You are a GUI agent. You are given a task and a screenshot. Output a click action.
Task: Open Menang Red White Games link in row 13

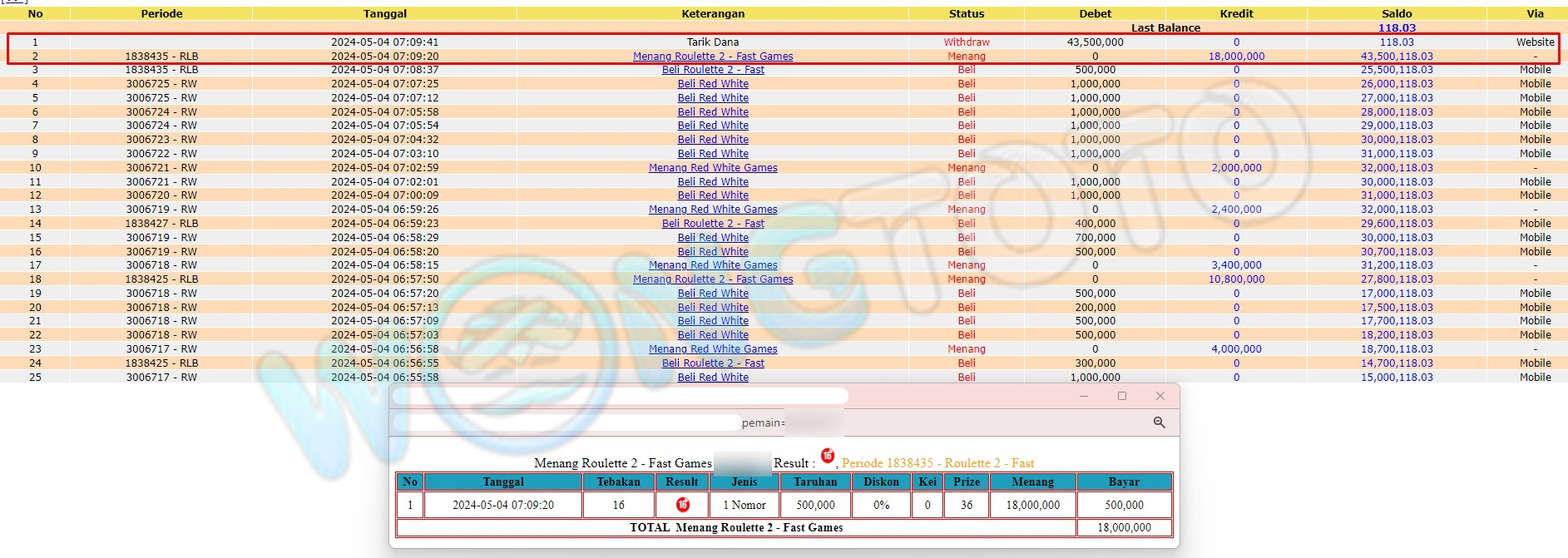[x=713, y=210]
